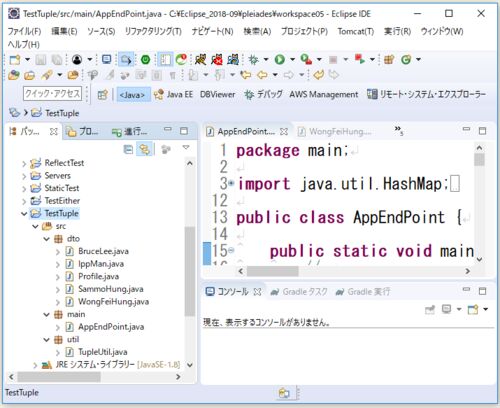The width and height of the screenshot is (500, 408).
Task: Click Collapse All in Package Explorer toolbar
Action: point(128,149)
